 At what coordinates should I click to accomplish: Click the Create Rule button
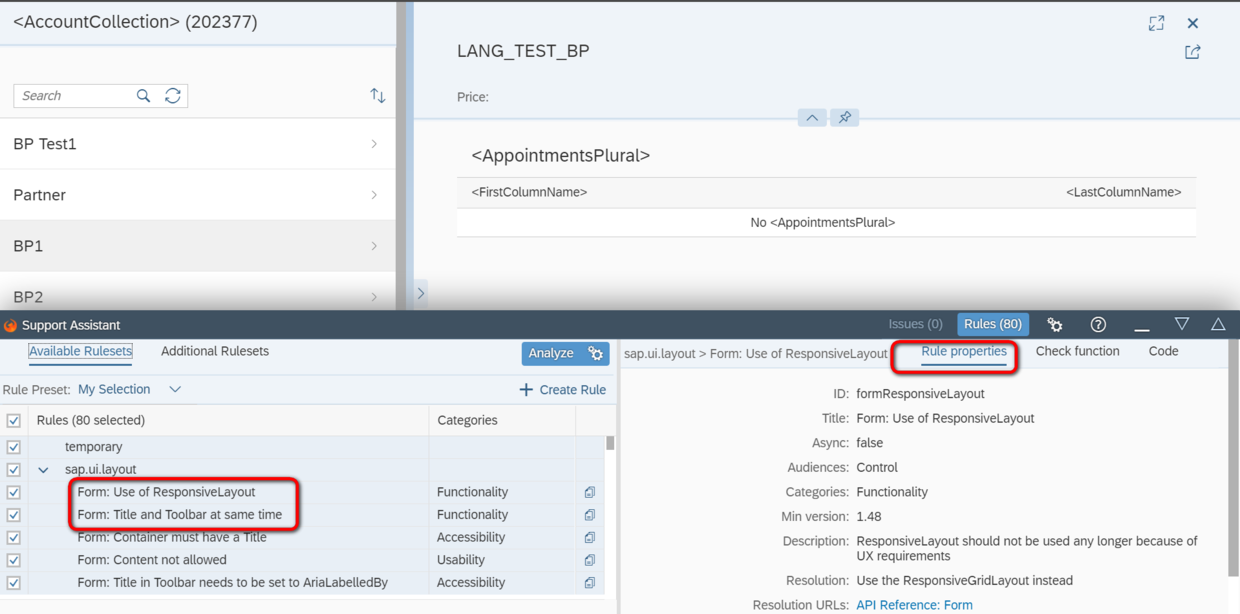(x=563, y=389)
